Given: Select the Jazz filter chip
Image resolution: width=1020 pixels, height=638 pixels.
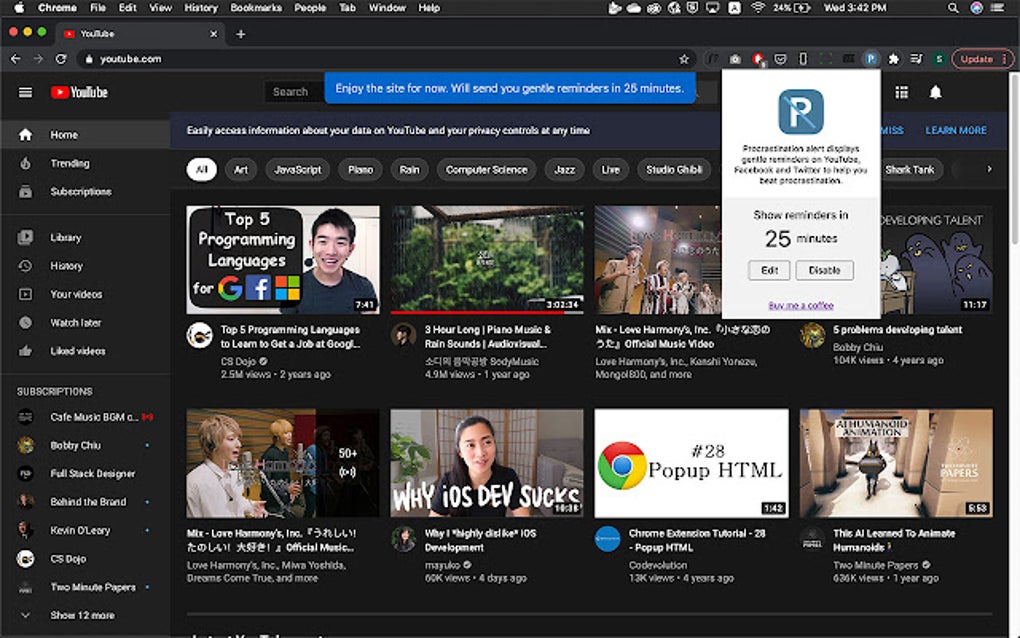Looking at the screenshot, I should coord(565,170).
